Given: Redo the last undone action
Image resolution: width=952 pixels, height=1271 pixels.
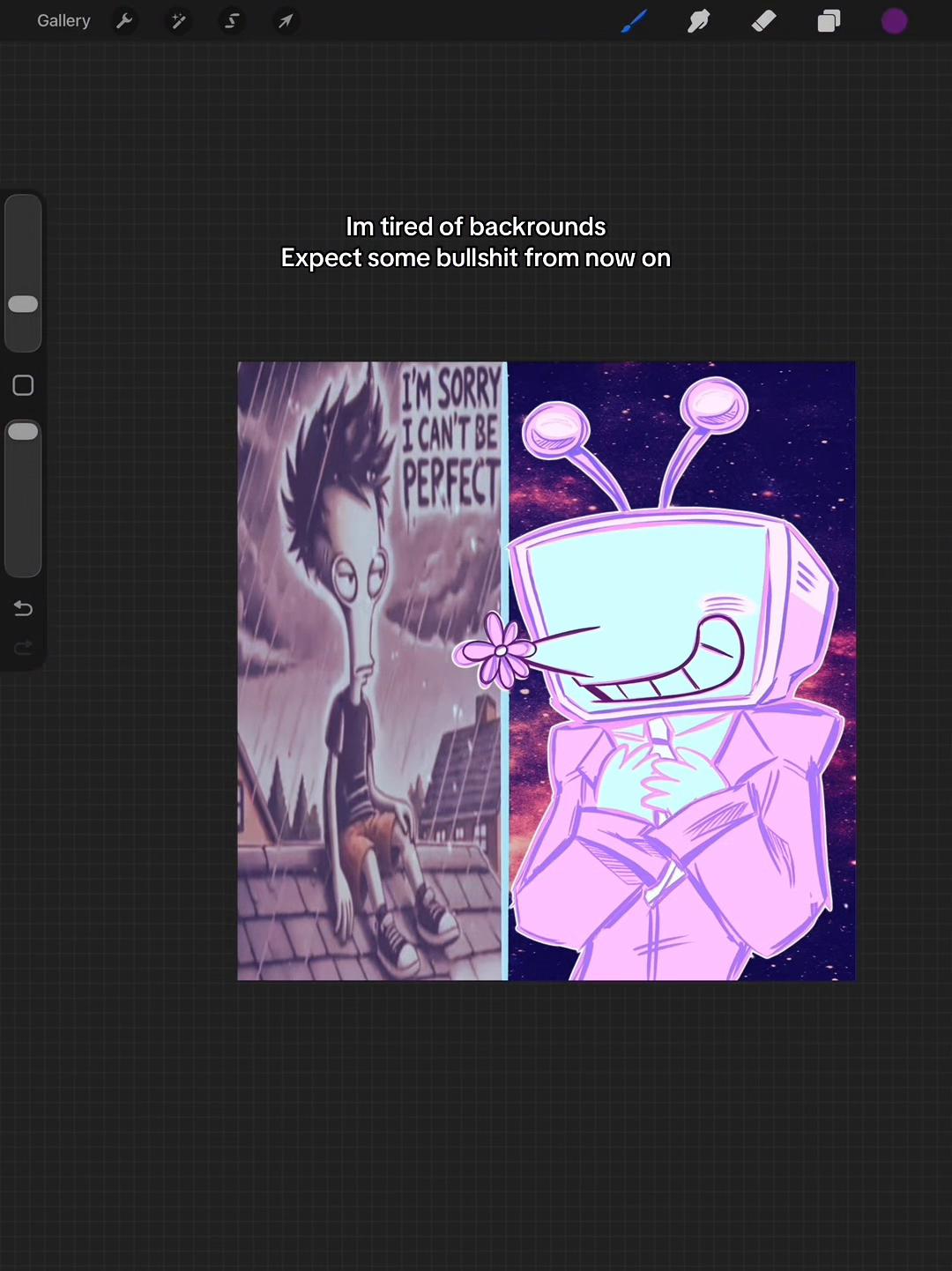Looking at the screenshot, I should tap(23, 648).
